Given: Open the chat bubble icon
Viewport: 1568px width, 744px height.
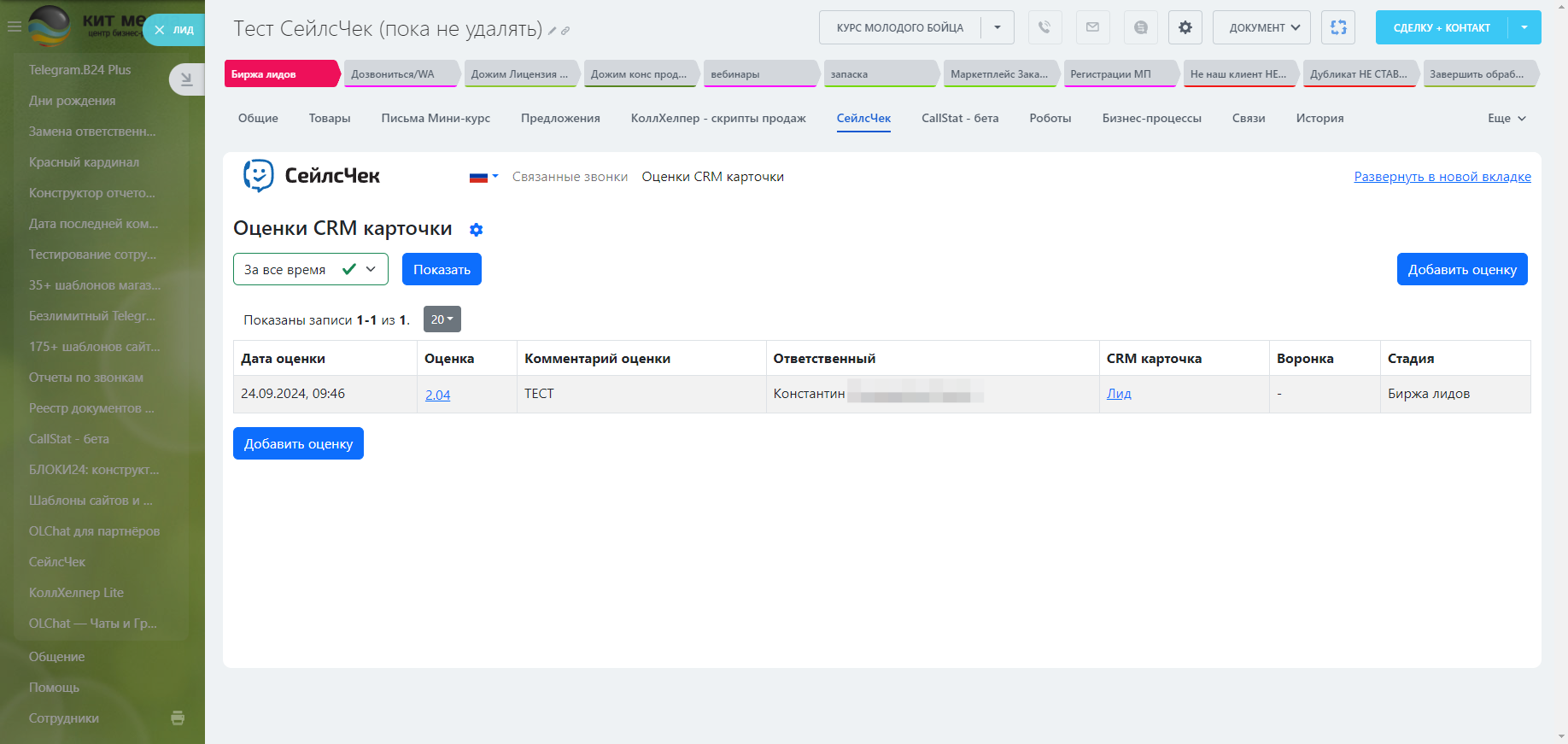Looking at the screenshot, I should [x=1140, y=27].
